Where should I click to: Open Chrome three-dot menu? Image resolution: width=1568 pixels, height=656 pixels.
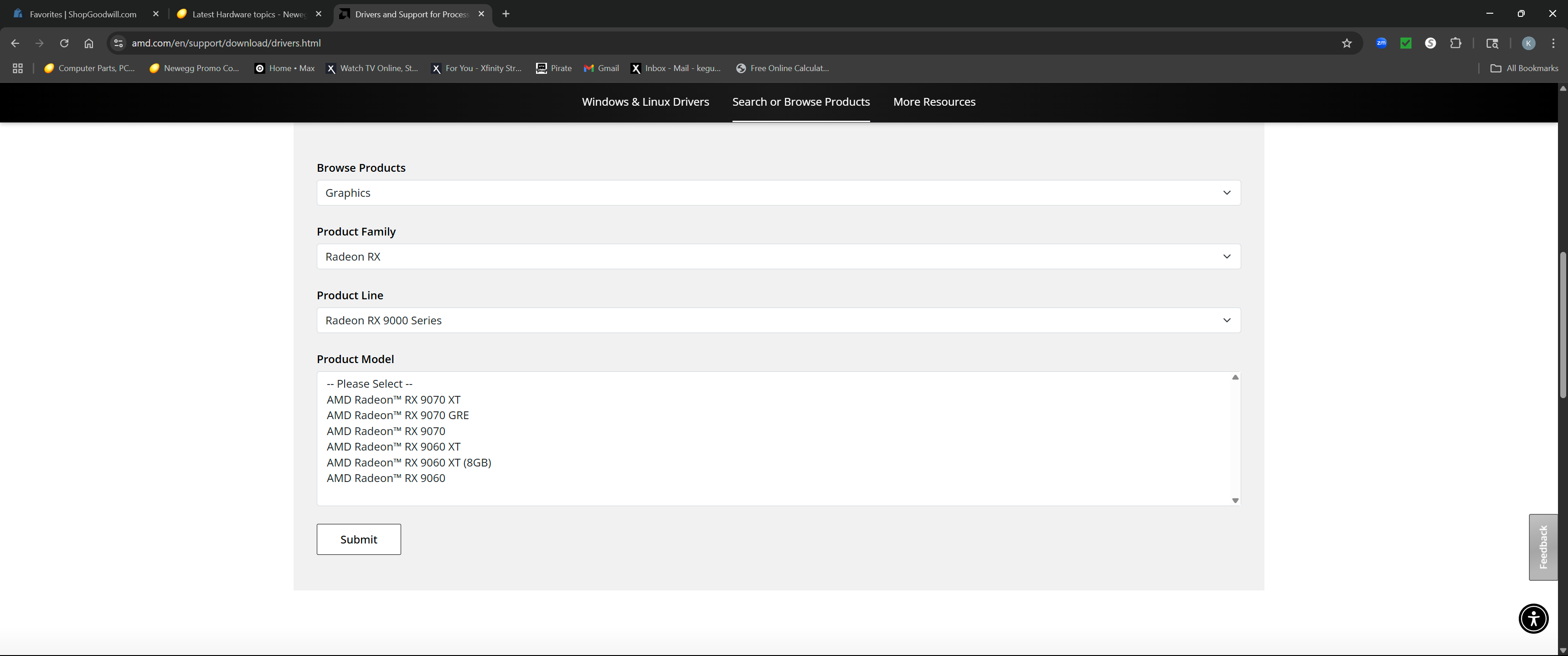(x=1553, y=43)
